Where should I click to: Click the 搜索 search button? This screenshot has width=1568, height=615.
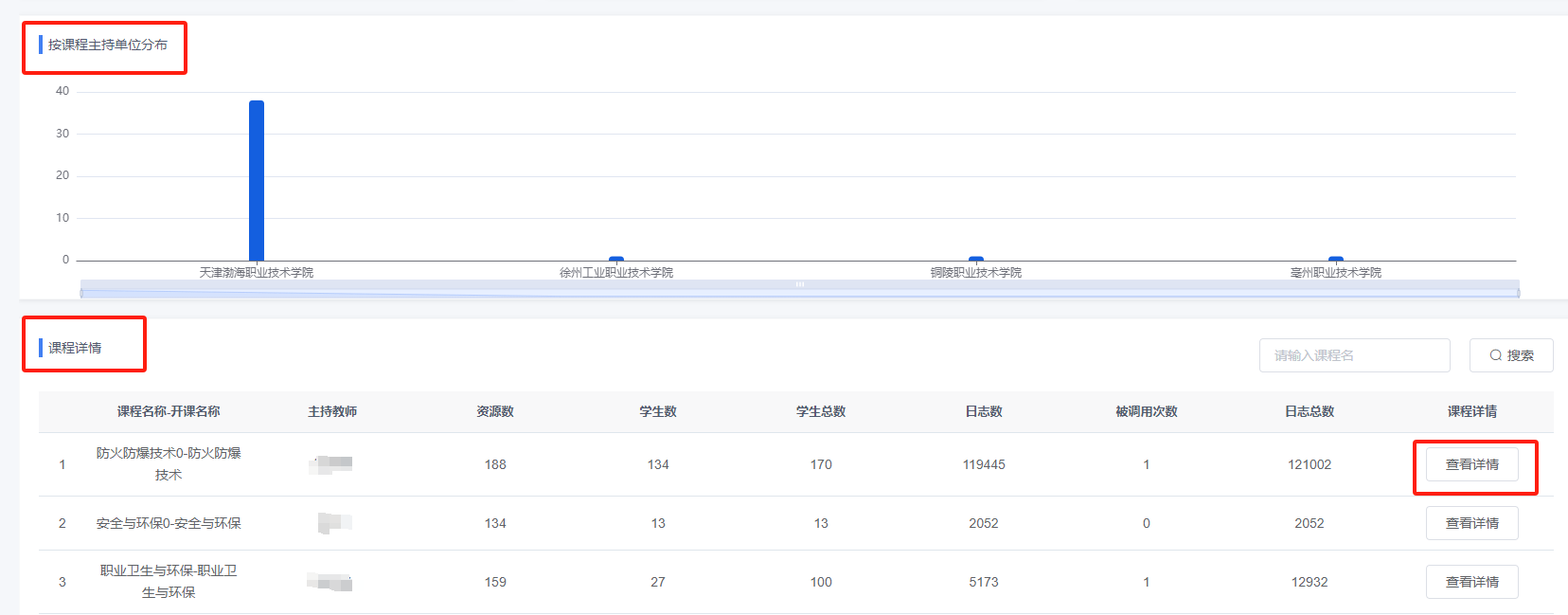(1511, 355)
